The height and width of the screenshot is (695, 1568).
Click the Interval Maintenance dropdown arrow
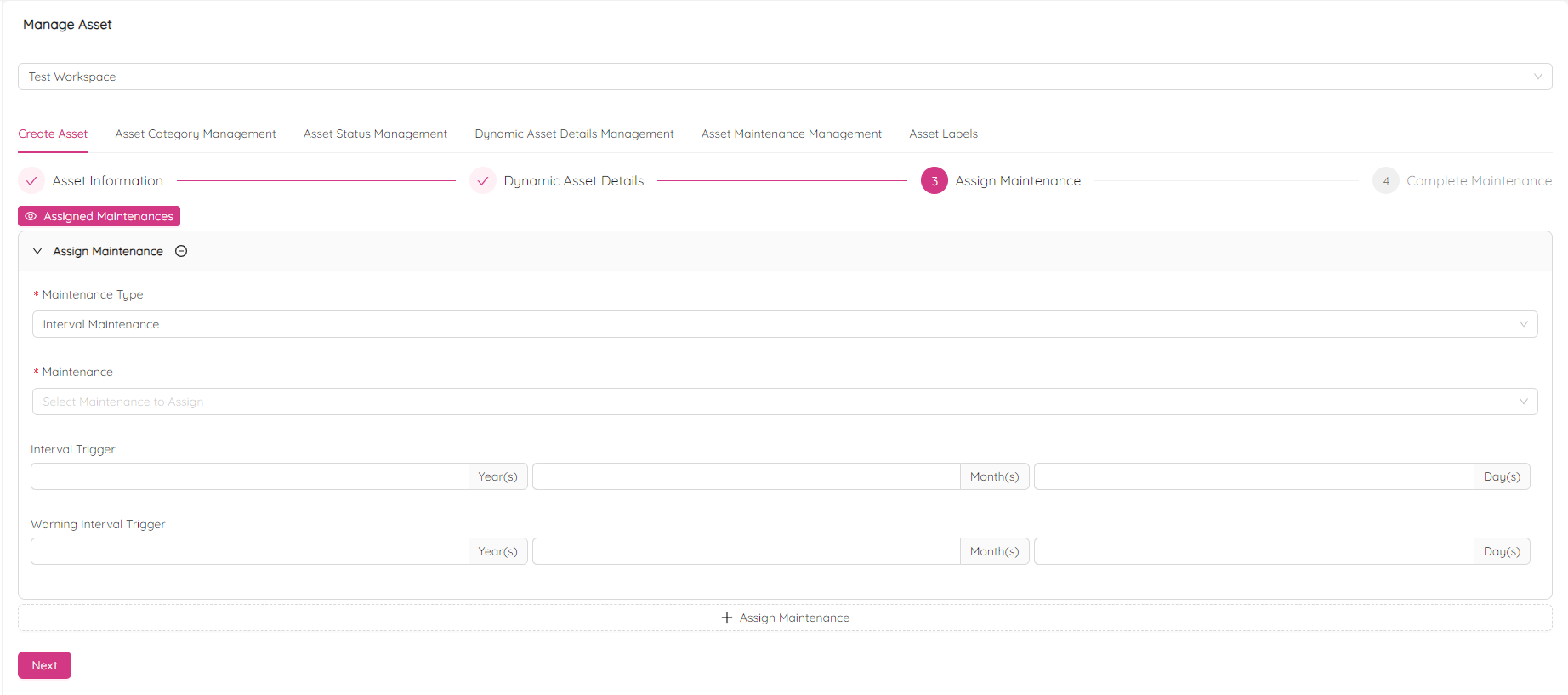click(x=1523, y=324)
